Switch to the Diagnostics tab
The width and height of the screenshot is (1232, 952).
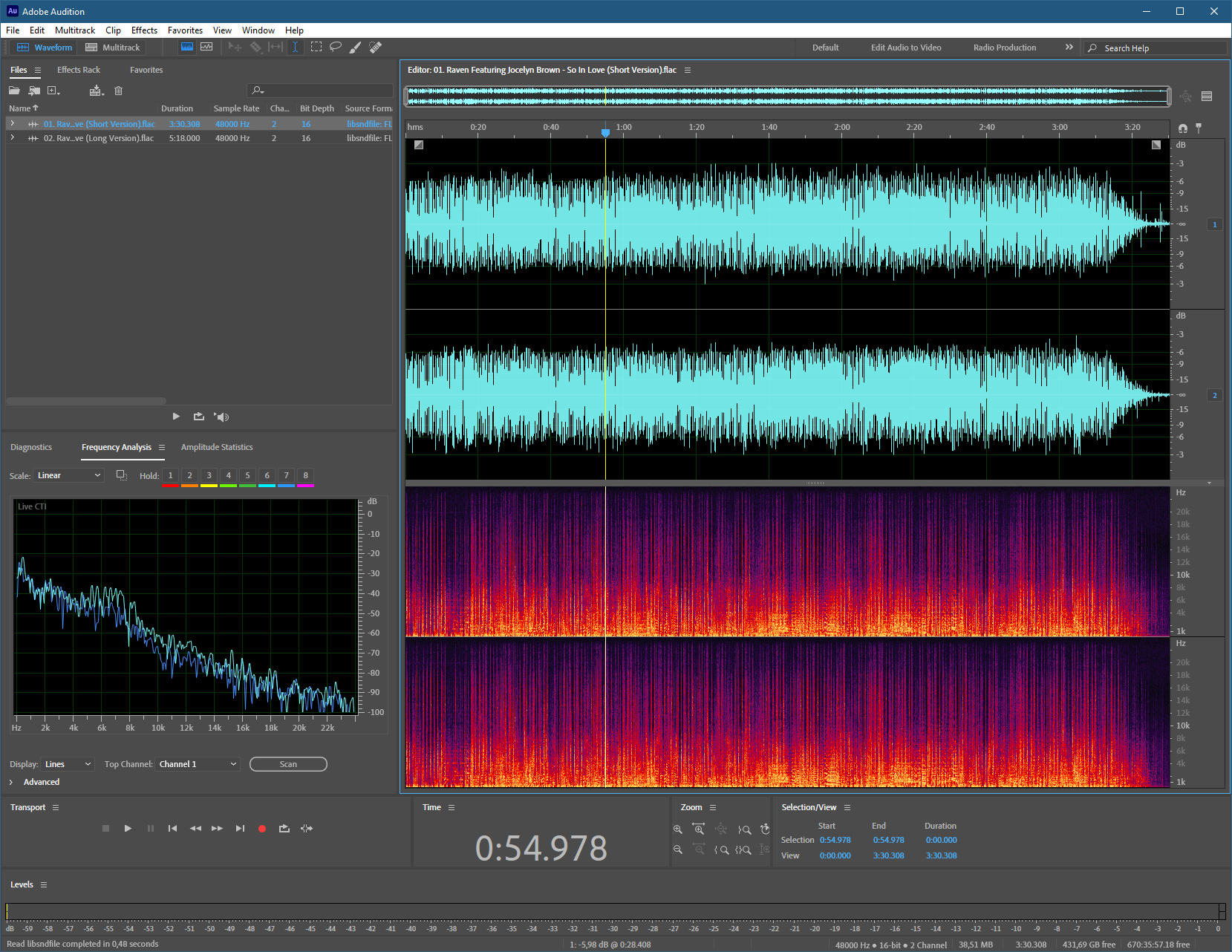[31, 447]
